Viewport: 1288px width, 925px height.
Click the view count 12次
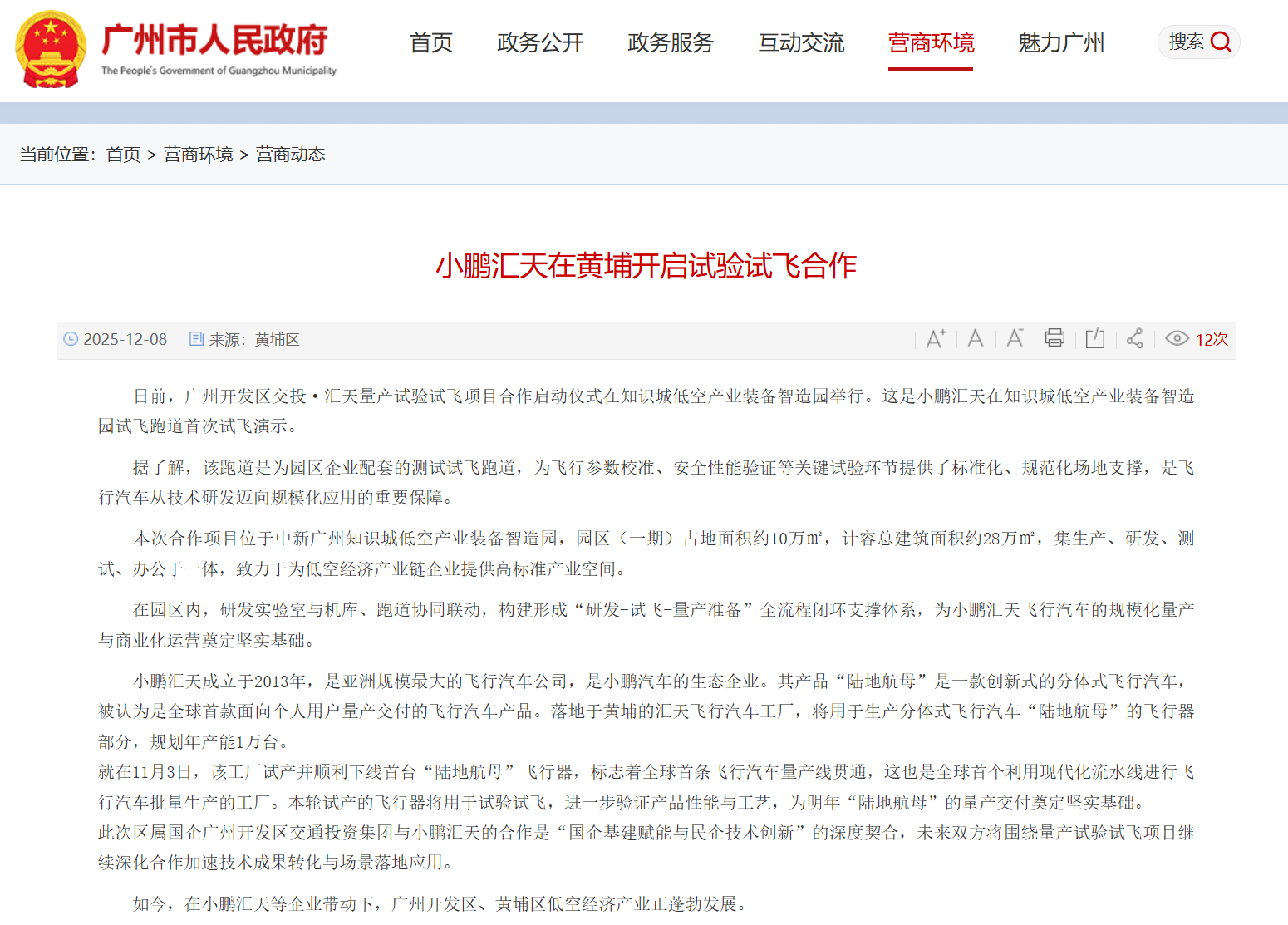pyautogui.click(x=1212, y=339)
